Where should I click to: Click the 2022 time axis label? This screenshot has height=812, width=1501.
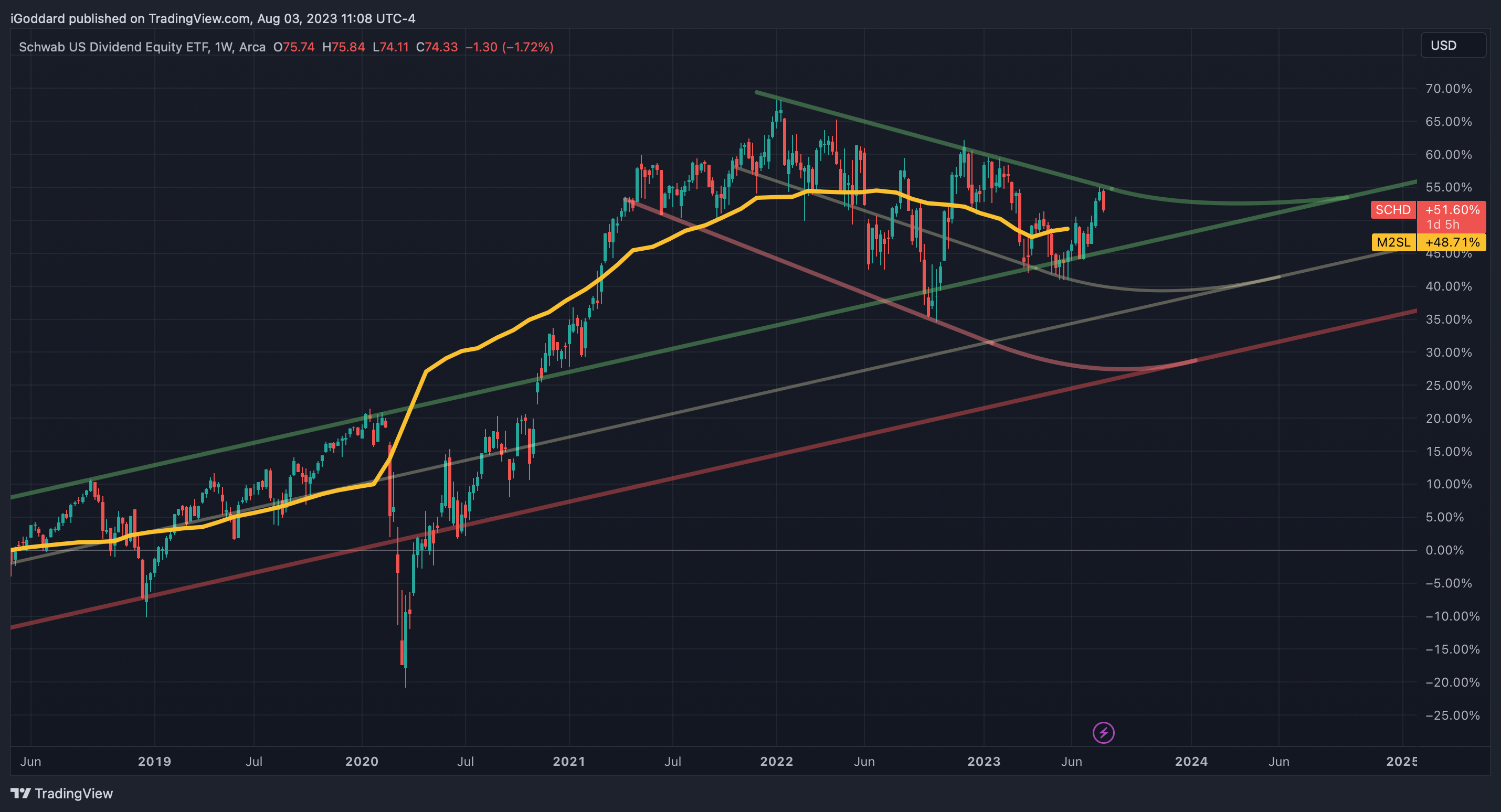(x=777, y=761)
